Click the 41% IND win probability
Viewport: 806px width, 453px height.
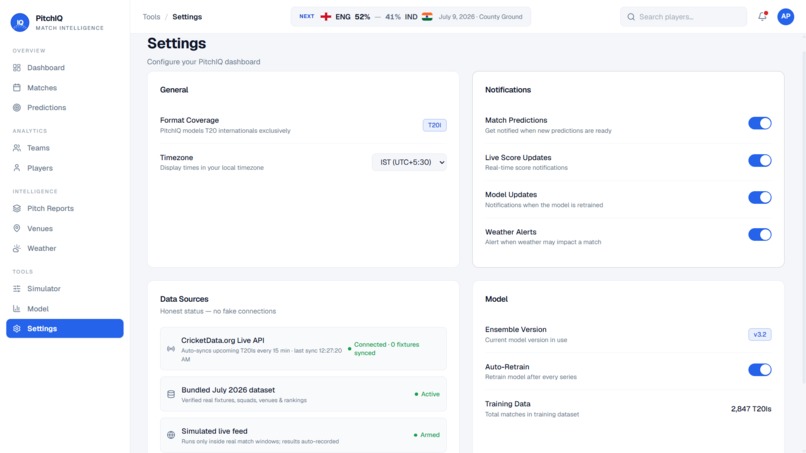(x=401, y=17)
